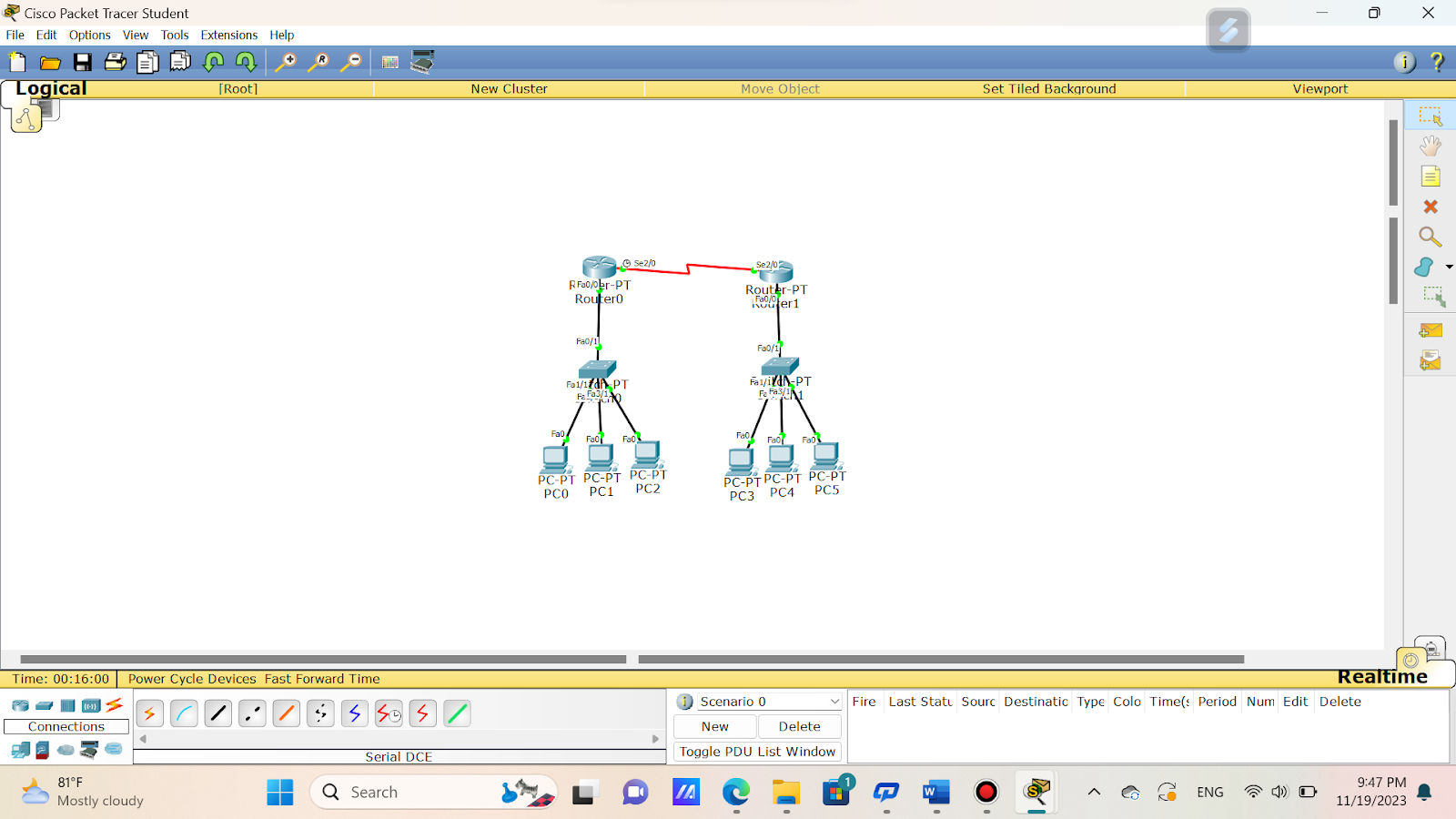Choose the Select tool in the right panel

click(1431, 116)
